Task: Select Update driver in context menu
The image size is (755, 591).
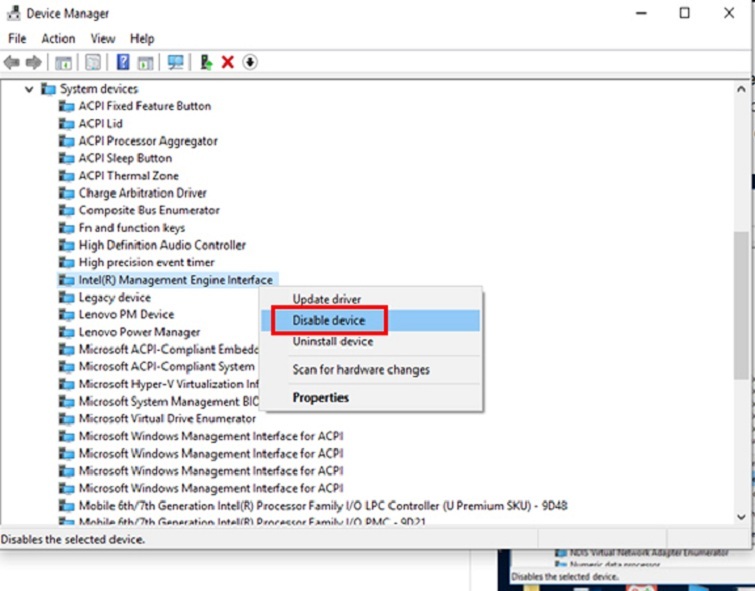Action: (x=326, y=299)
